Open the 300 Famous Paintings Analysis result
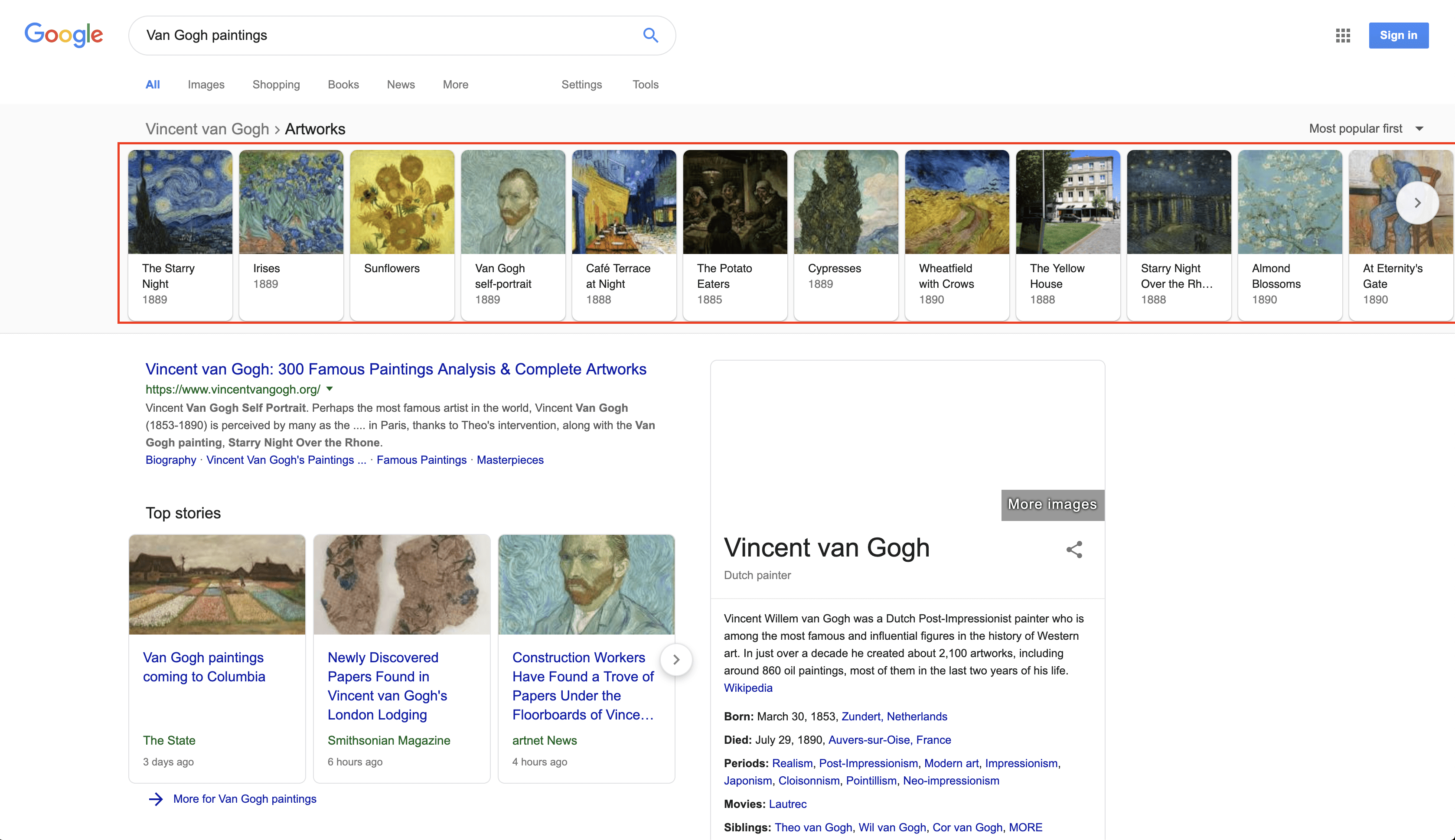This screenshot has height=840, width=1455. (x=396, y=369)
